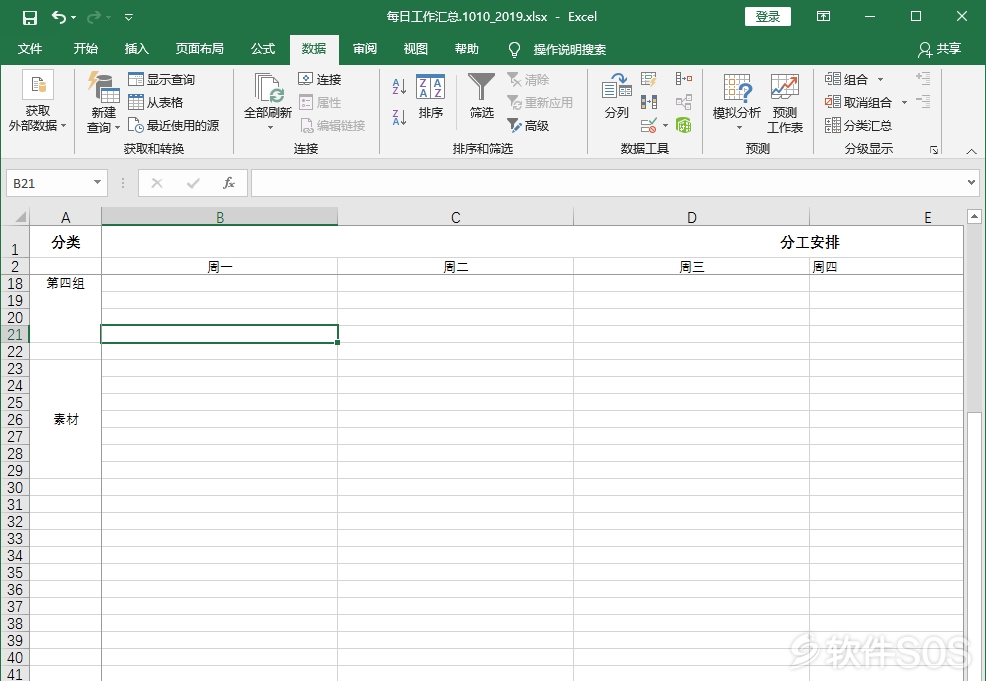The image size is (986, 681).
Task: Click Consolidate icon in 数据工具
Action: [684, 79]
